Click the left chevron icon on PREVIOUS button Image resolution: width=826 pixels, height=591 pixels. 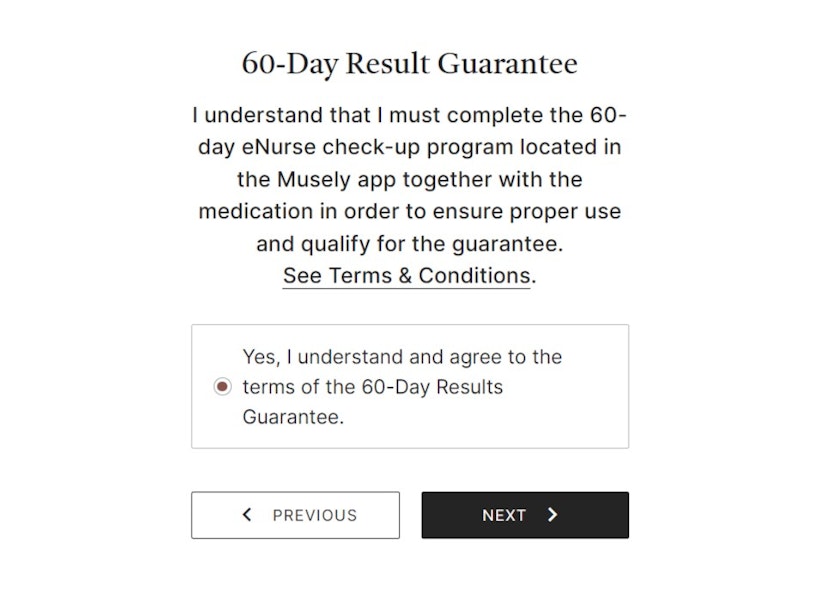click(246, 515)
